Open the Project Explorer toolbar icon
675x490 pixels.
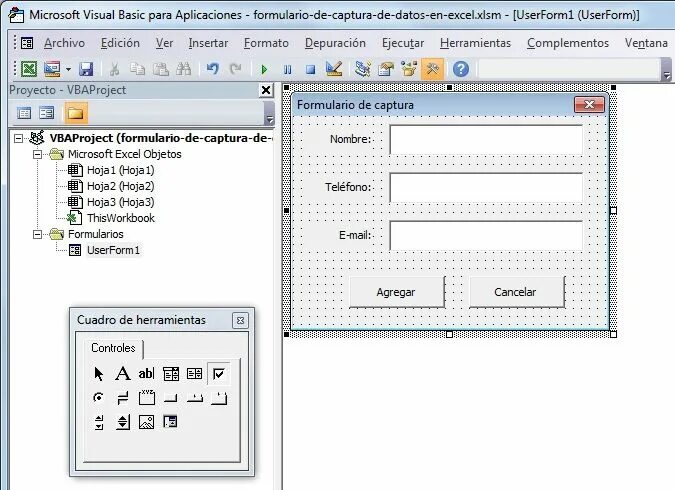point(362,69)
